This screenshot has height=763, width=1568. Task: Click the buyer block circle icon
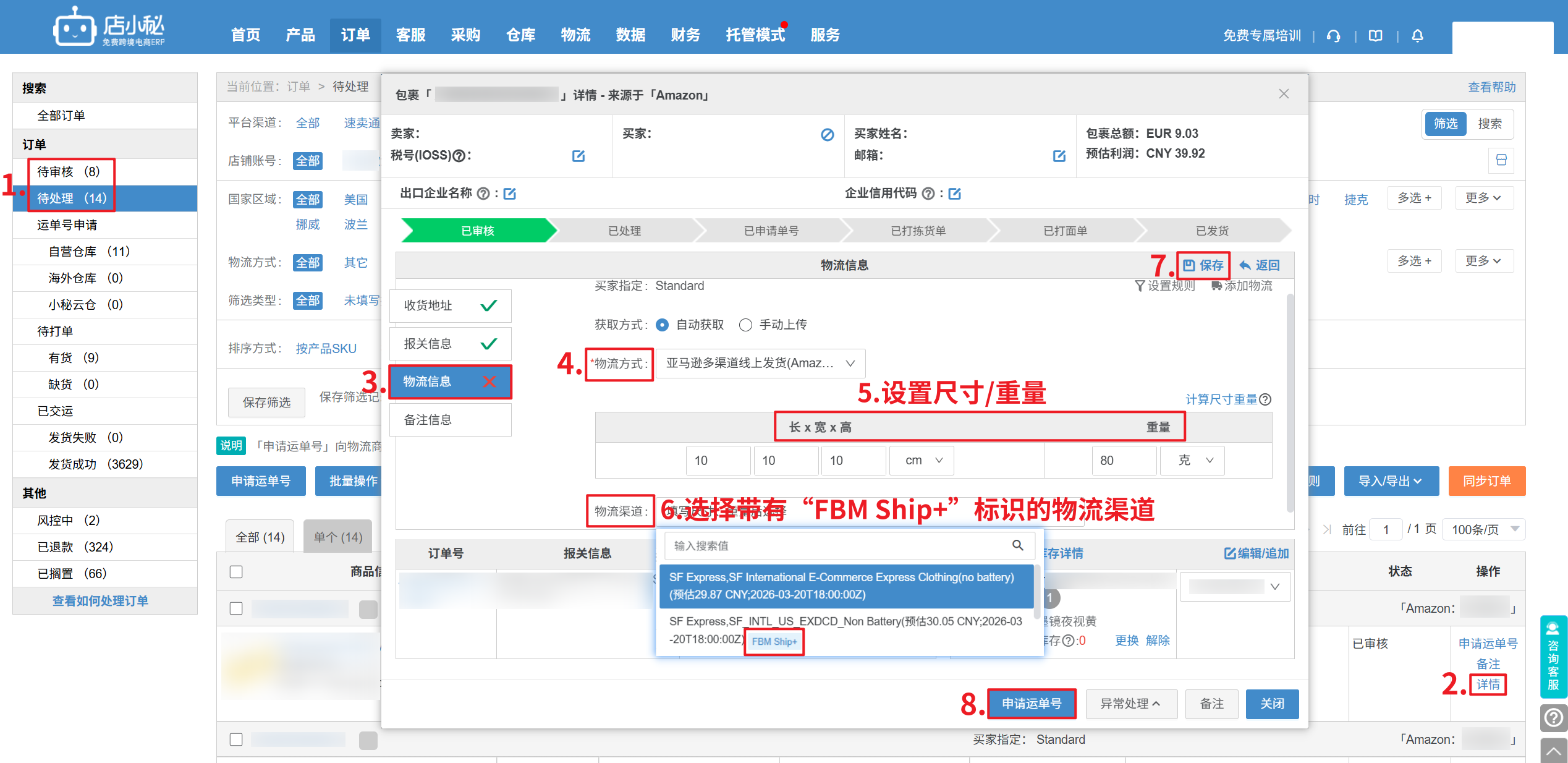[827, 134]
